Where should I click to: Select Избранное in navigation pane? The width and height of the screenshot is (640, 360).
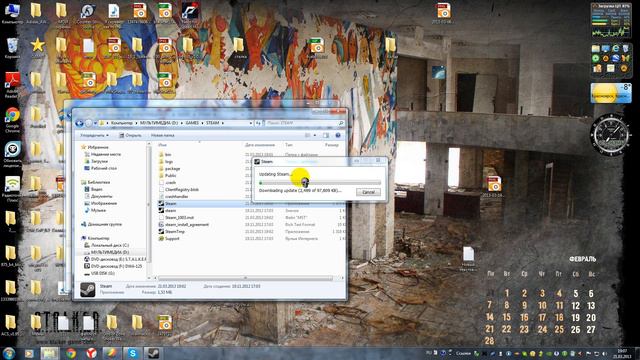[95, 147]
